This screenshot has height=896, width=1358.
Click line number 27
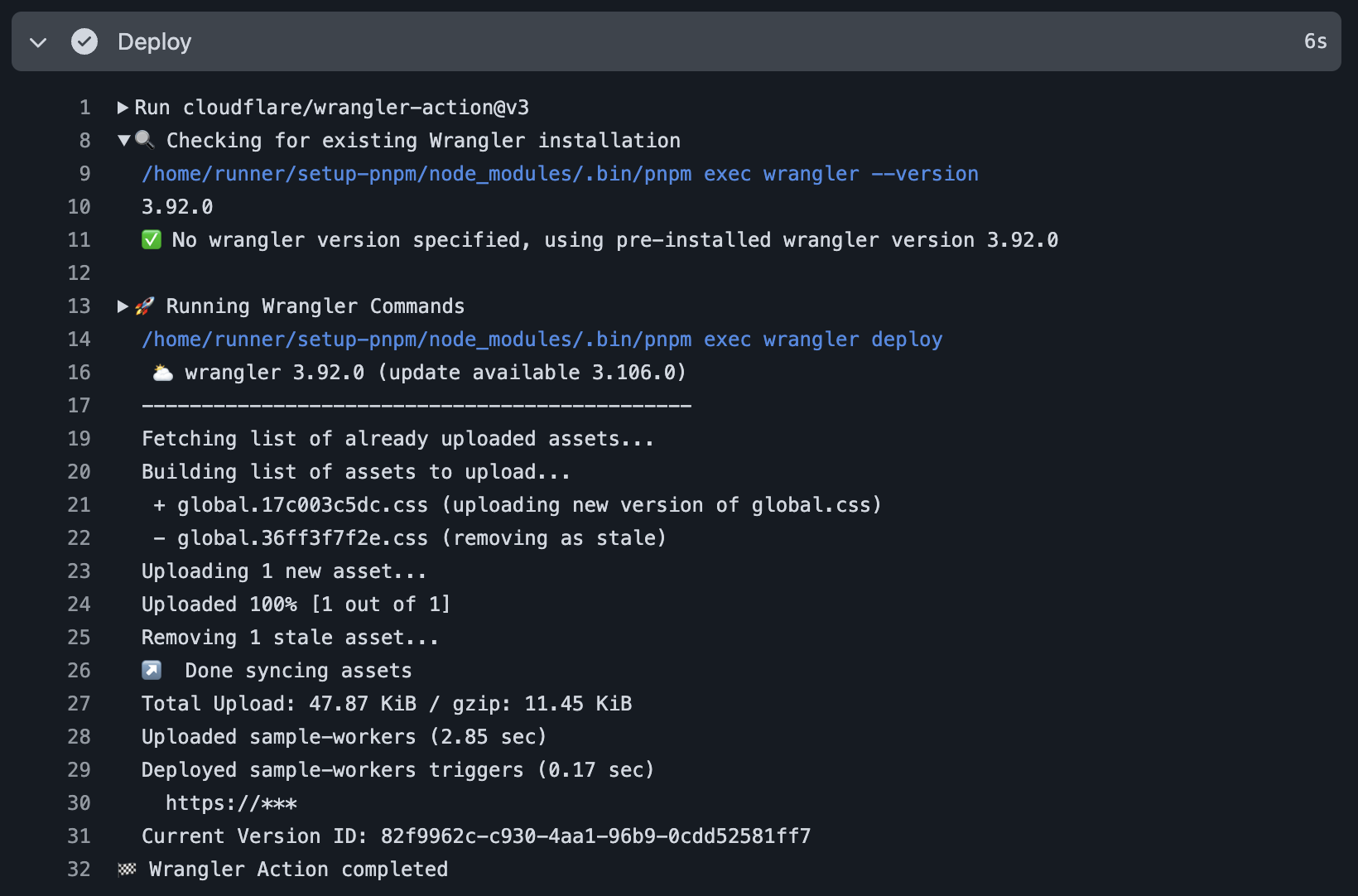79,704
